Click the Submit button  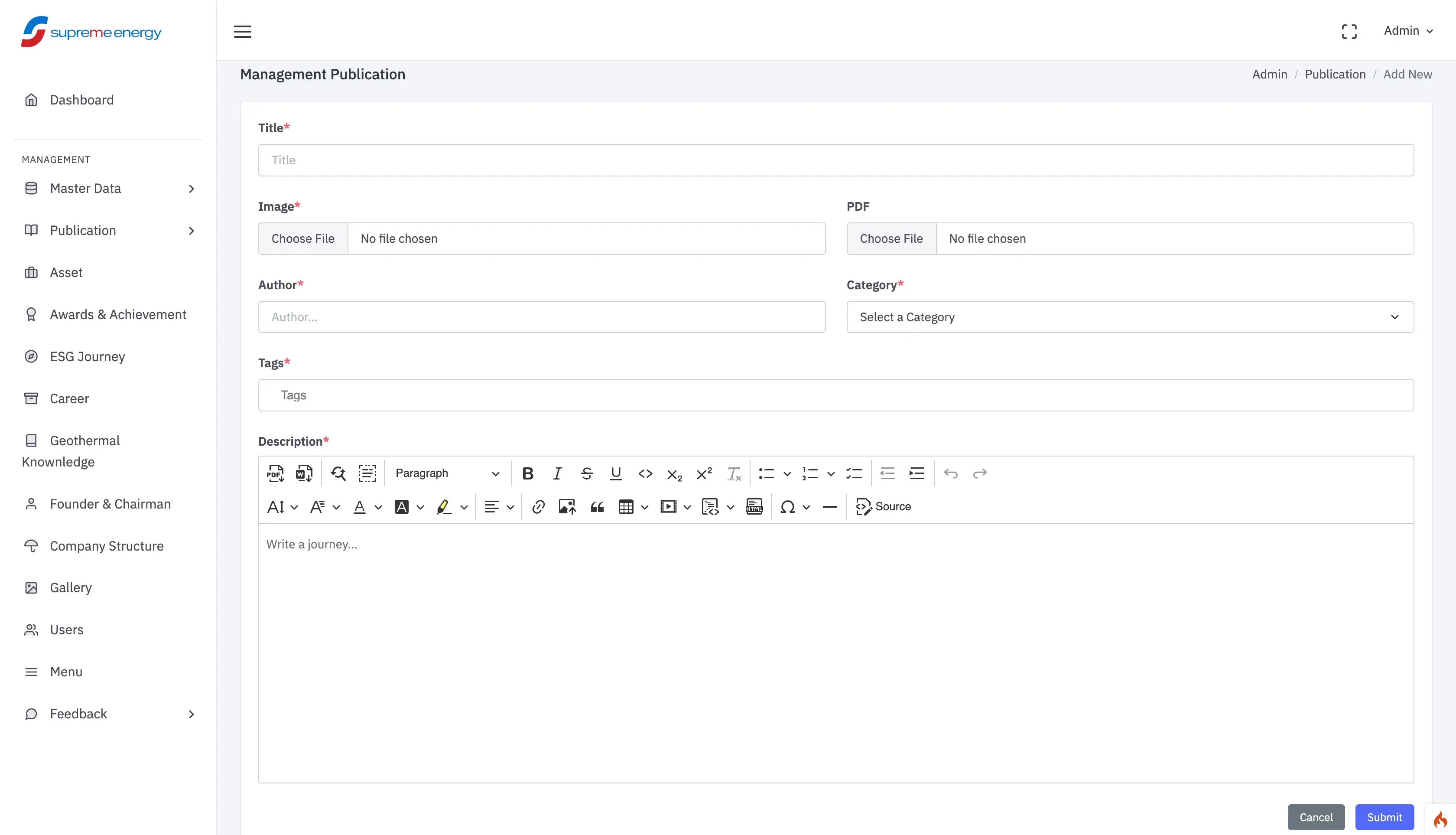point(1384,817)
